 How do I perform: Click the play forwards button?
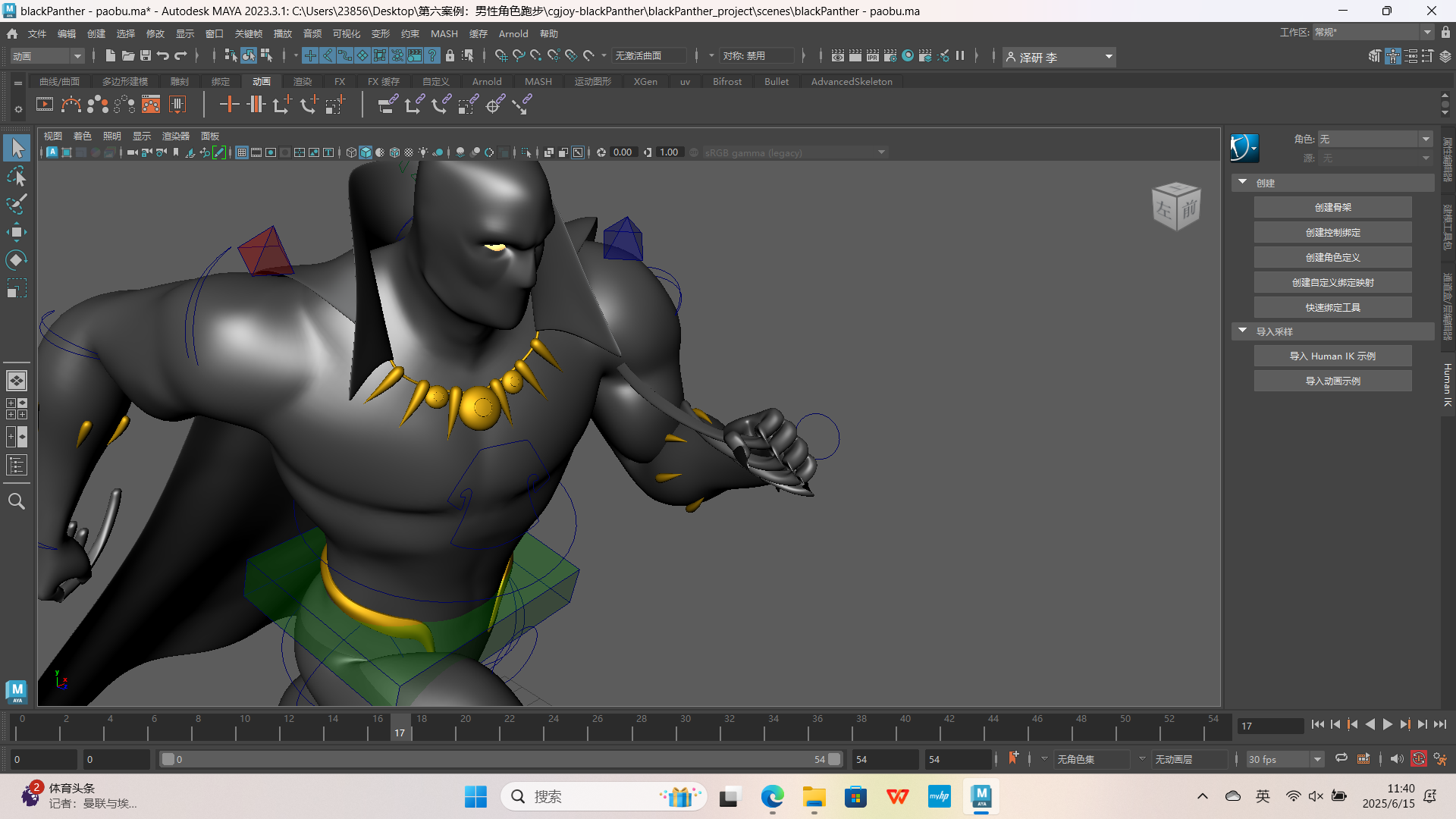1387,725
